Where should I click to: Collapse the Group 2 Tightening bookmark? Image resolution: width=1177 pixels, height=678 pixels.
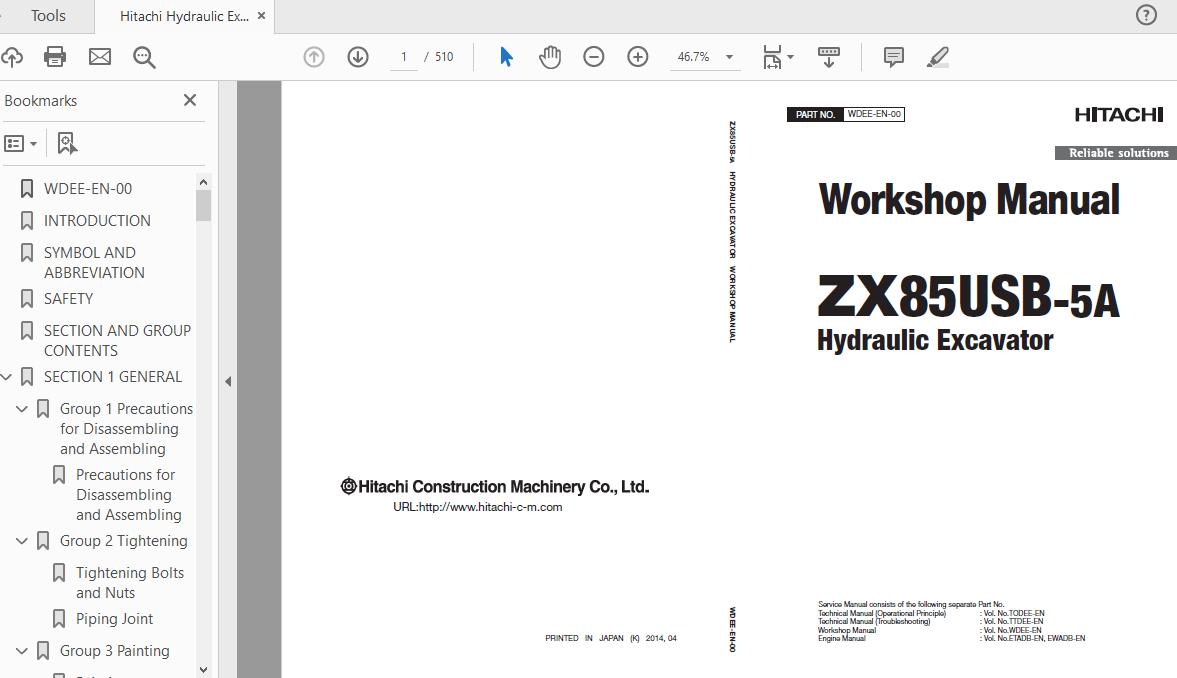22,541
